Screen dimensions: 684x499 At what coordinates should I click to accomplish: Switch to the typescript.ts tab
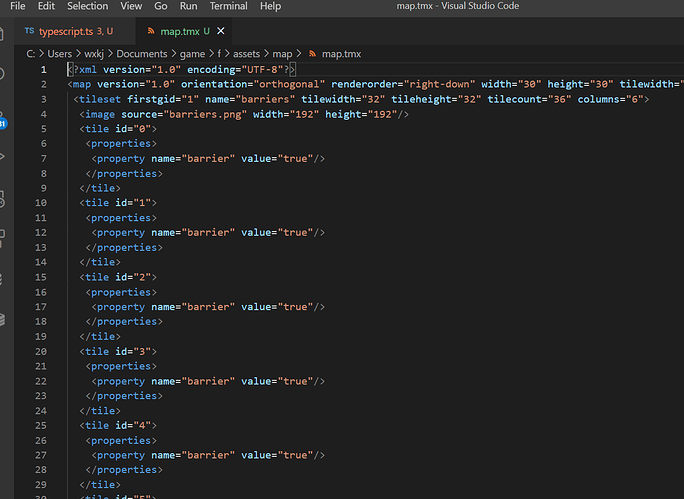click(75, 31)
